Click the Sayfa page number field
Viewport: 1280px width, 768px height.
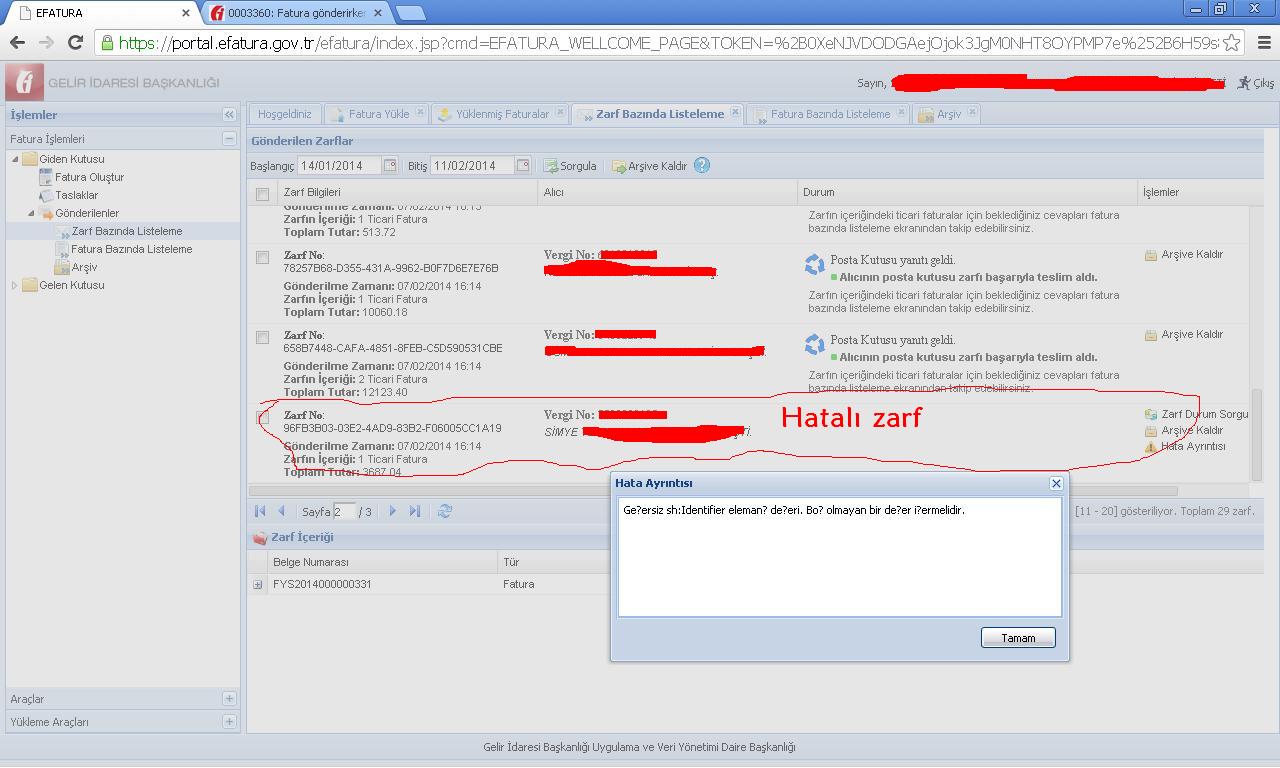[344, 511]
